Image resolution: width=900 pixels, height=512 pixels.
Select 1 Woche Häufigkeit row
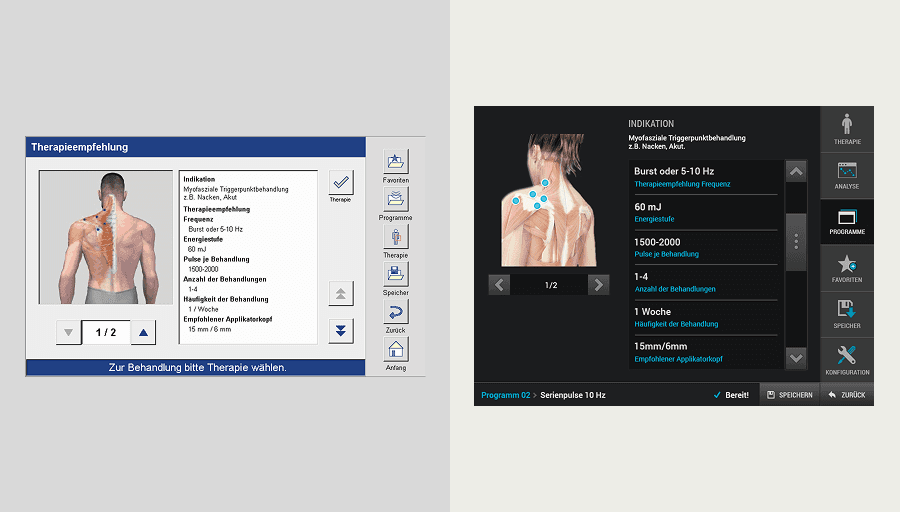tap(706, 317)
